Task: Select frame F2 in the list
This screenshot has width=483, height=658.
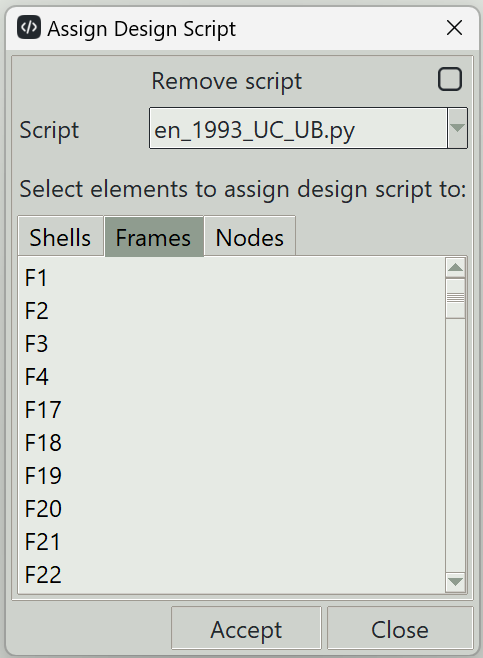Action: (x=232, y=311)
